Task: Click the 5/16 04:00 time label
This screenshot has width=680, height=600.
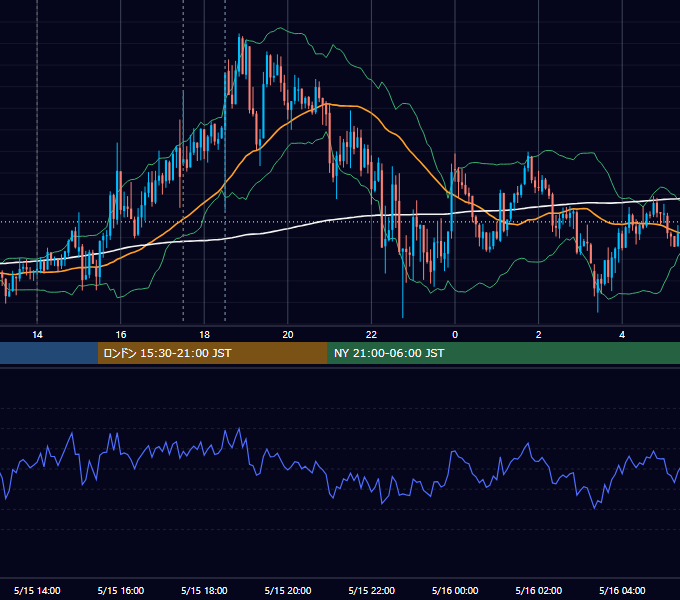Action: pos(622,590)
